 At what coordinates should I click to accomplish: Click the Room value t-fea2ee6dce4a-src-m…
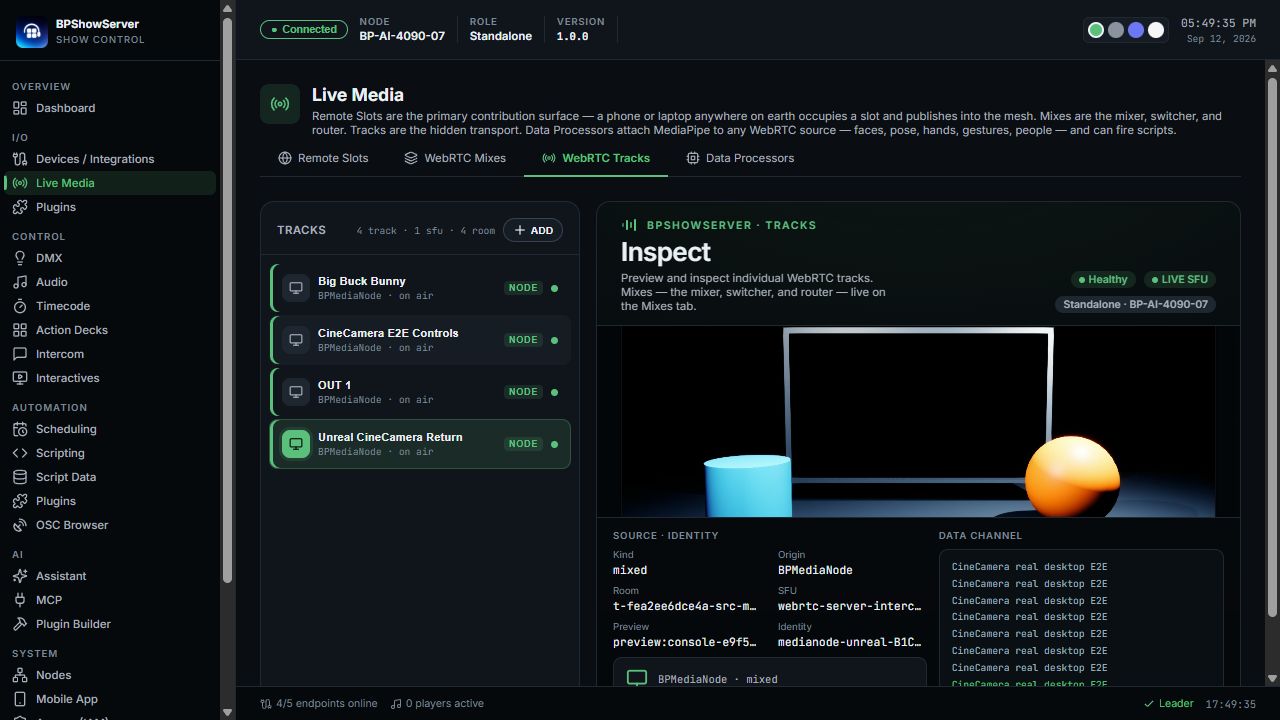[x=684, y=606]
